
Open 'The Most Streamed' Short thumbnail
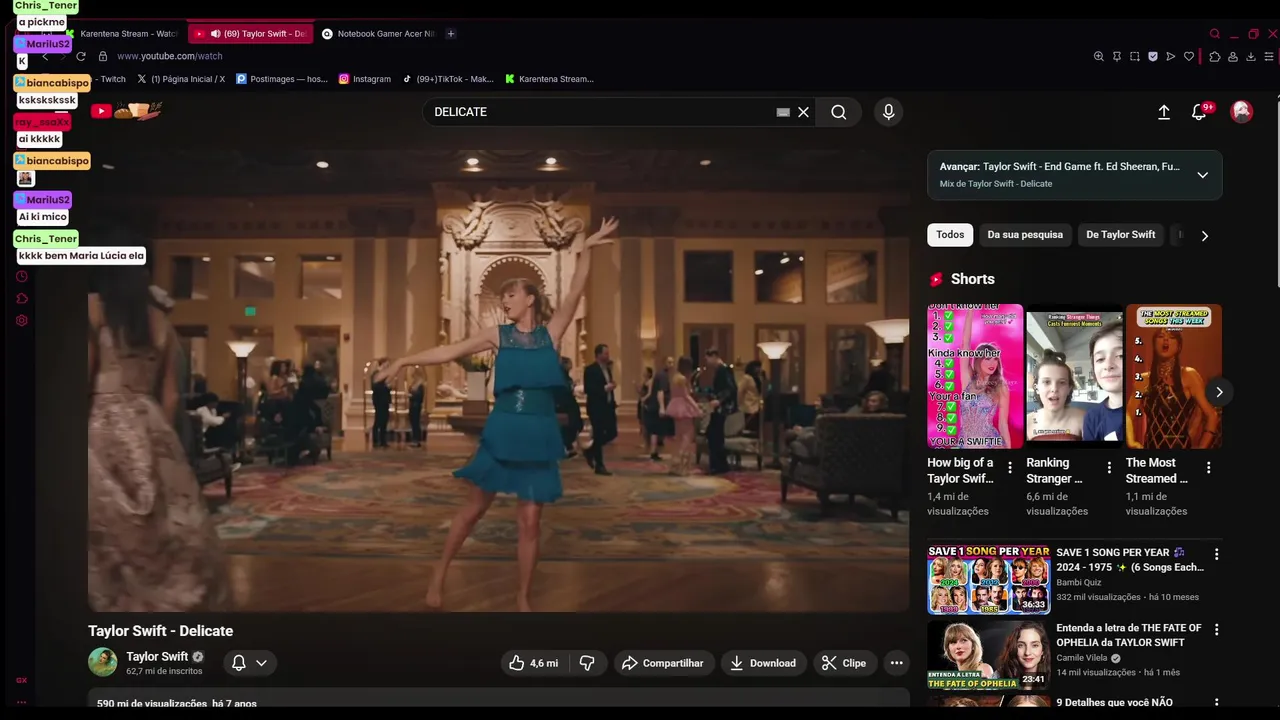[1174, 376]
